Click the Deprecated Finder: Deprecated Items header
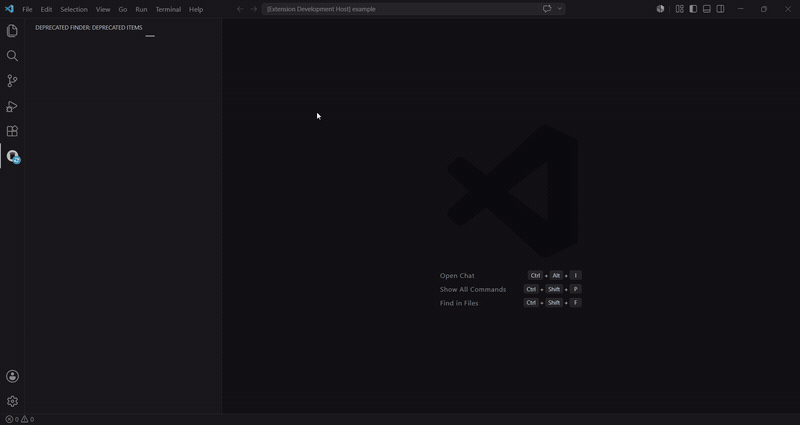 coord(89,28)
